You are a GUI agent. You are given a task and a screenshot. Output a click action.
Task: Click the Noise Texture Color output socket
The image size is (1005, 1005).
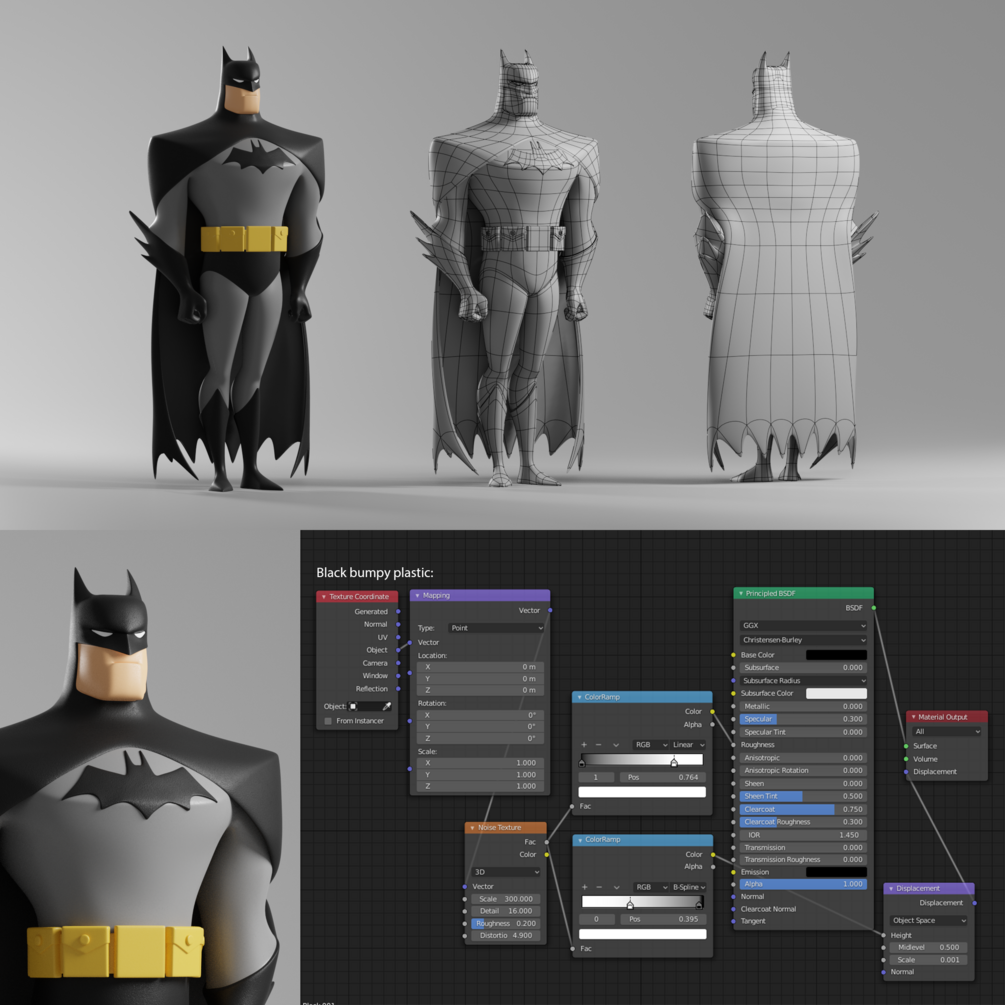pyautogui.click(x=547, y=854)
